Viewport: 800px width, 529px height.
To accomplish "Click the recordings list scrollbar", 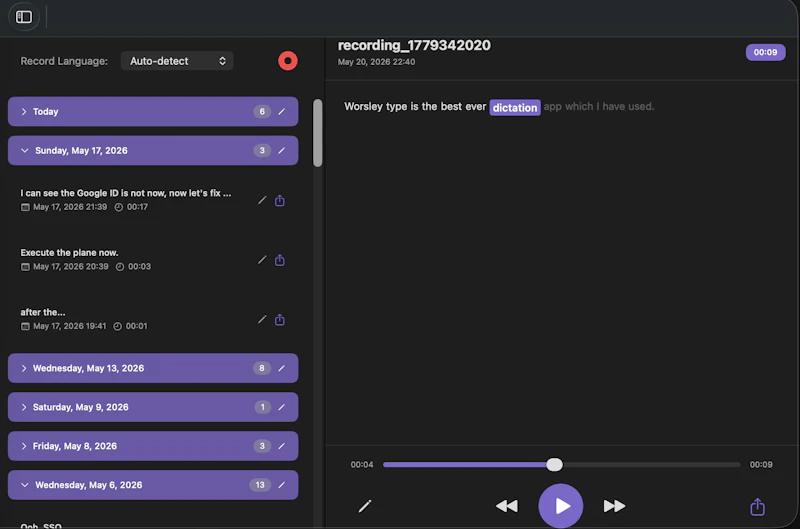I will tap(317, 133).
